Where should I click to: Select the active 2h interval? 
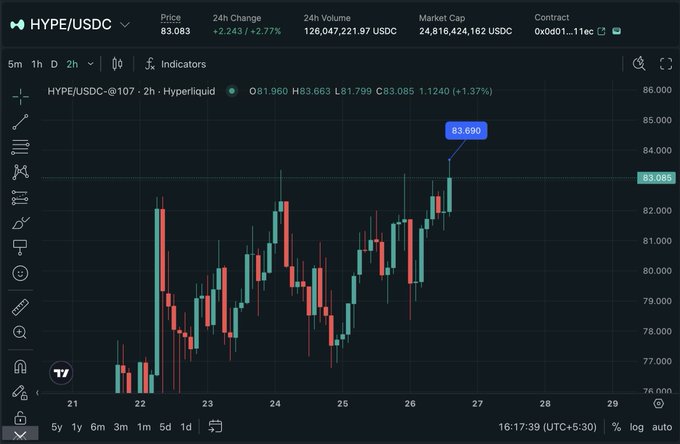[x=72, y=64]
